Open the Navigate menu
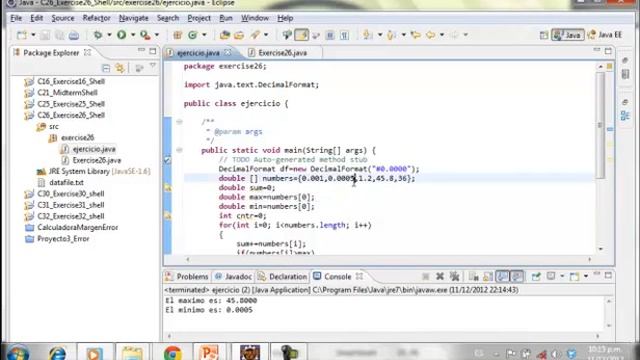Viewport: 640px width, 360px height. 133,18
